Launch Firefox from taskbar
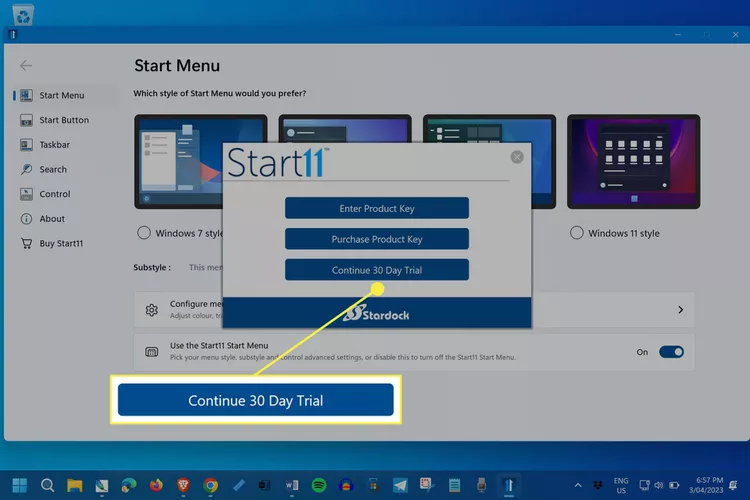The image size is (750, 500). [x=156, y=486]
